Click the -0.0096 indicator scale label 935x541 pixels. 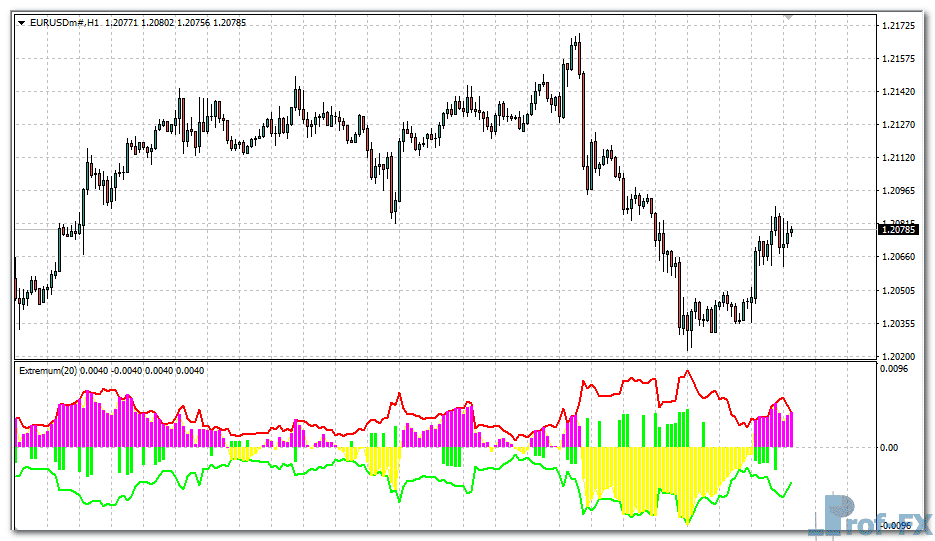[897, 525]
